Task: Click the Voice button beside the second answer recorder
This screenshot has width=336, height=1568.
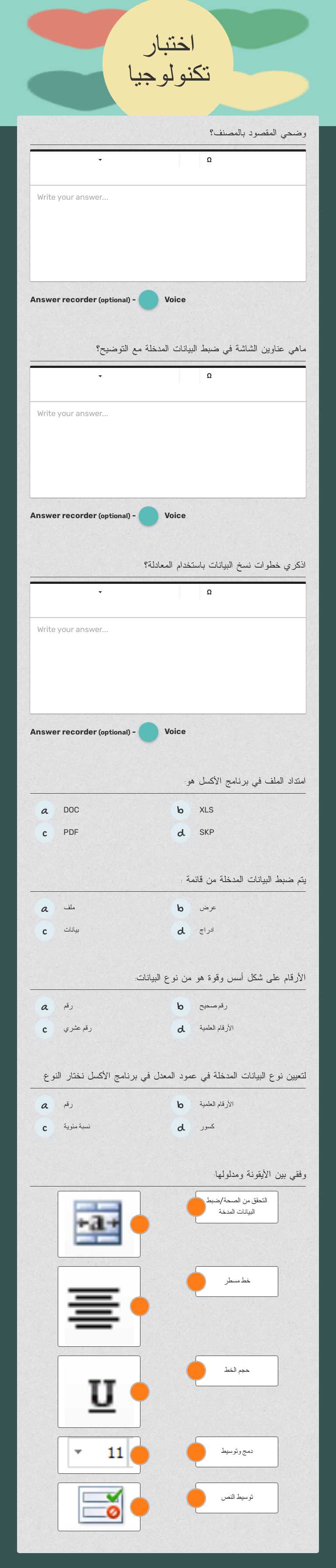Action: (176, 515)
